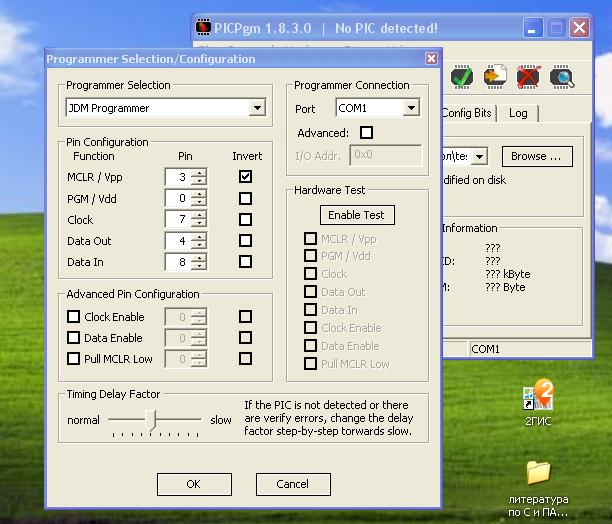This screenshot has width=612, height=524.
Task: Click COM1 in the PICPgm status bar
Action: coord(485,349)
